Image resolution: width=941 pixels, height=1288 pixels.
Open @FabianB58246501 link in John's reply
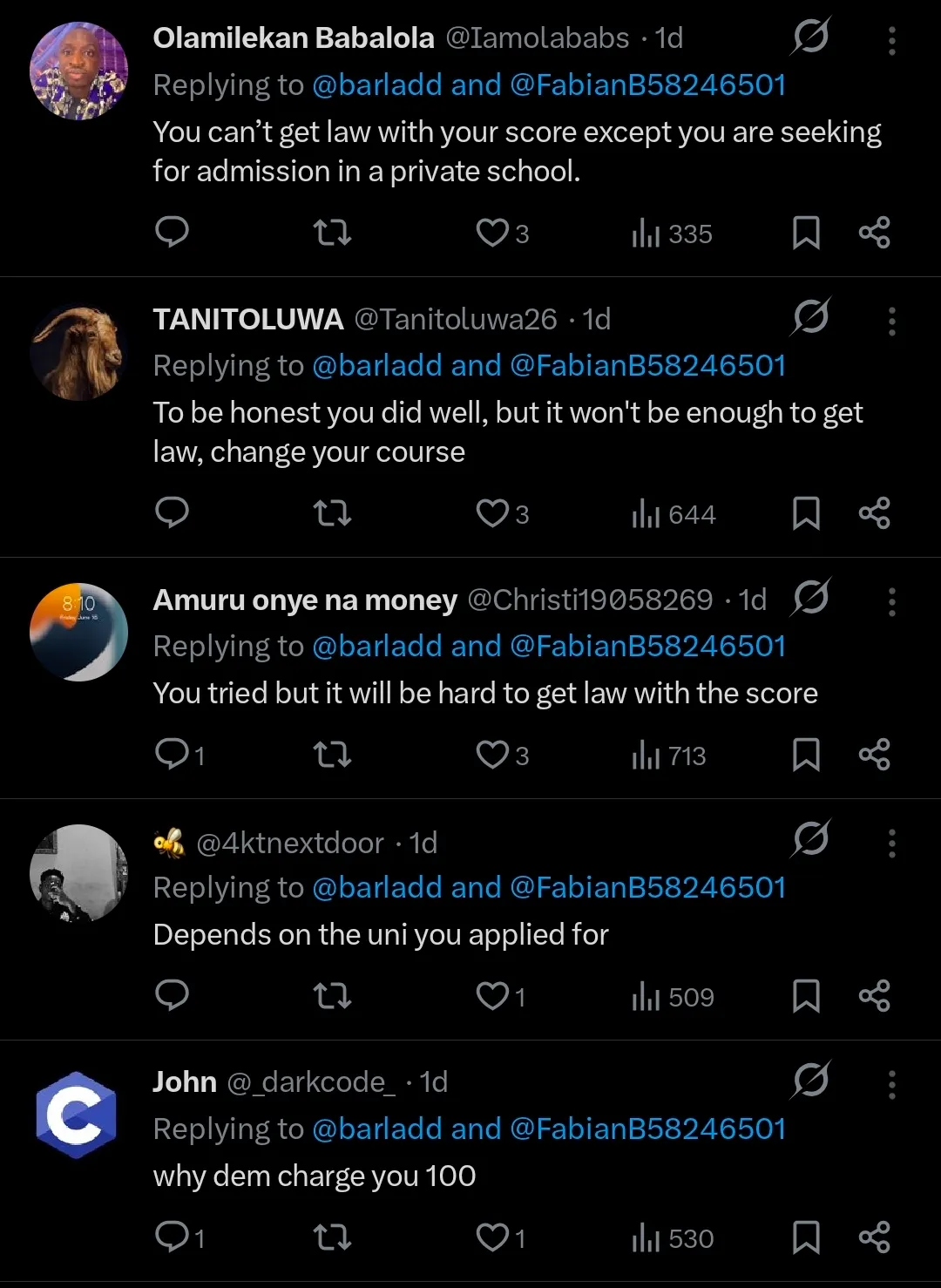pos(647,1129)
